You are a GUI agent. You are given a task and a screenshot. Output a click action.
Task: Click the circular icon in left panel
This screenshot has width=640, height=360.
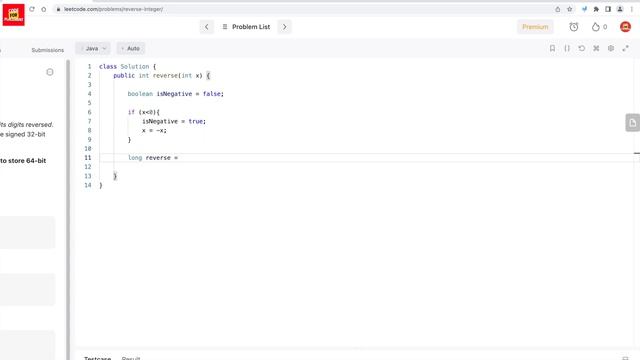(x=50, y=72)
